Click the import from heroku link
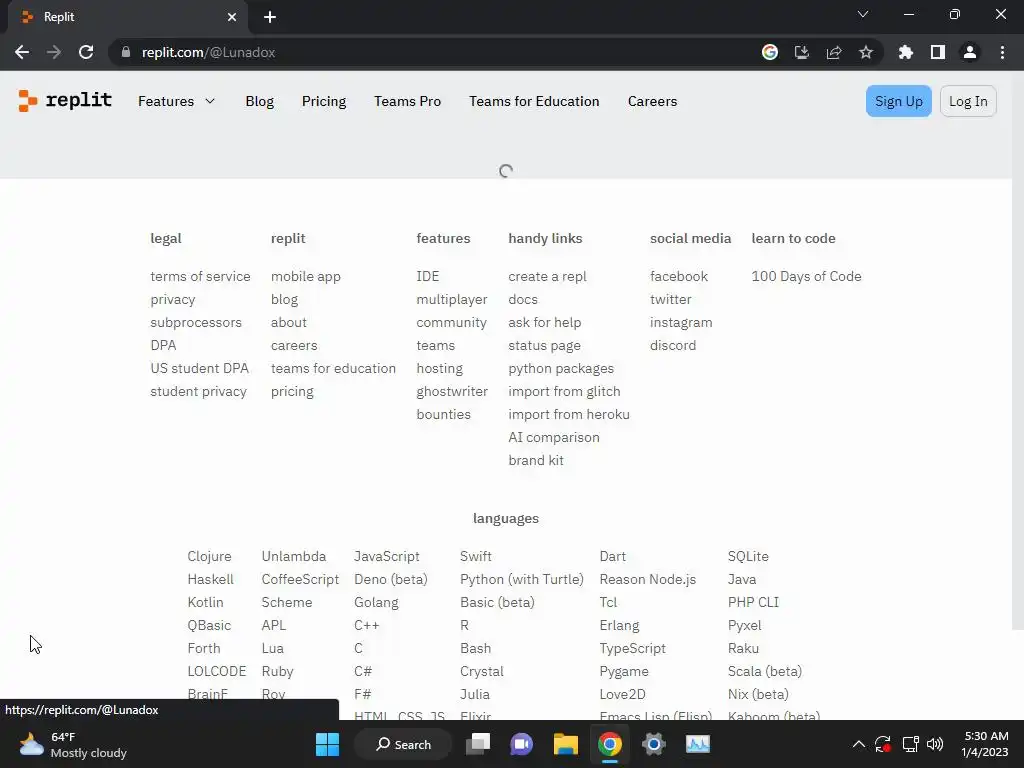Viewport: 1024px width, 768px height. coord(569,414)
